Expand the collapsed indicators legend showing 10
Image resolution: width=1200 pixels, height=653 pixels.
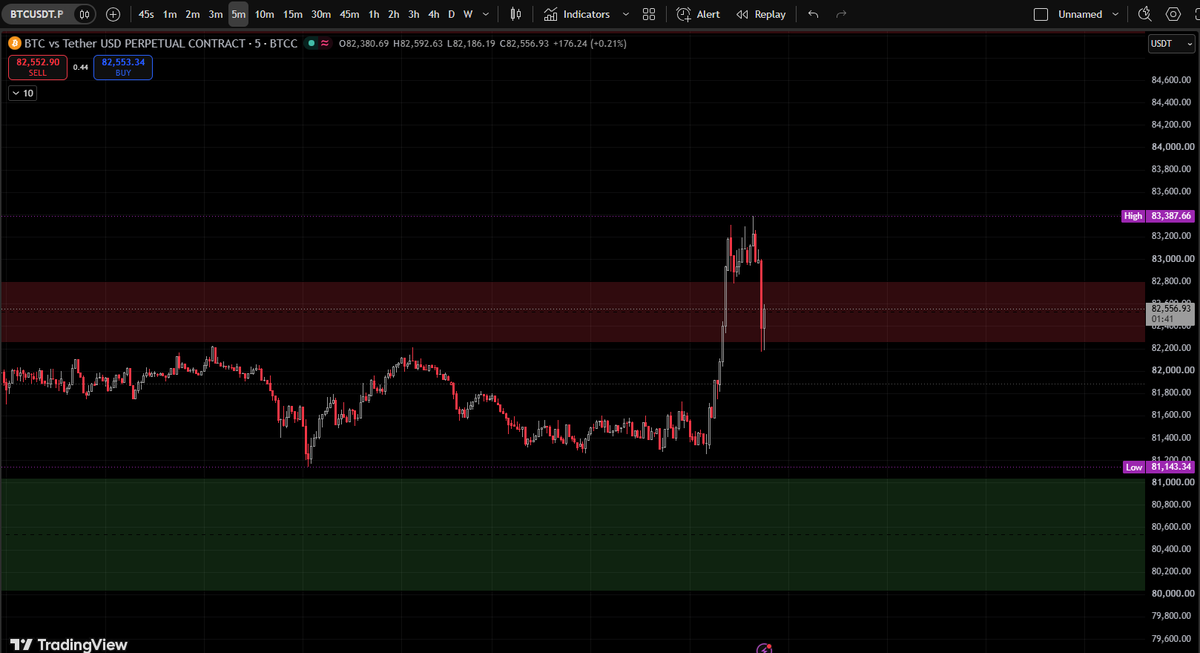click(x=22, y=93)
